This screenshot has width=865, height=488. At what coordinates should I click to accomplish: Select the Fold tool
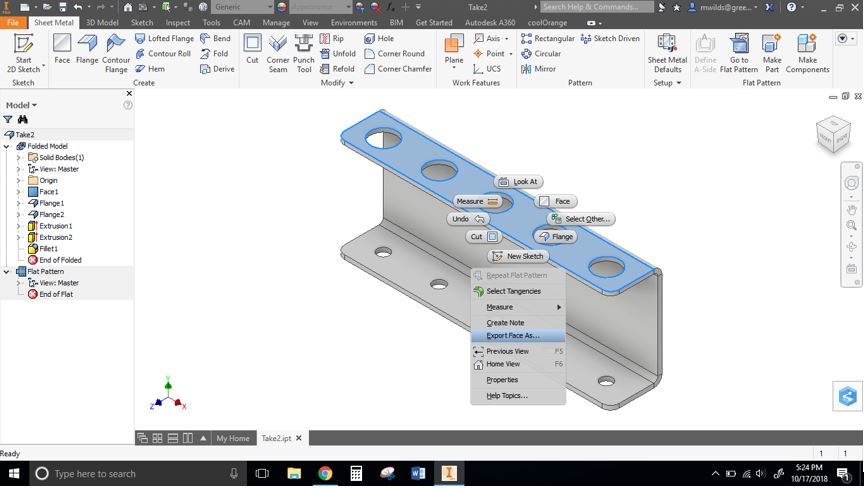tap(214, 53)
